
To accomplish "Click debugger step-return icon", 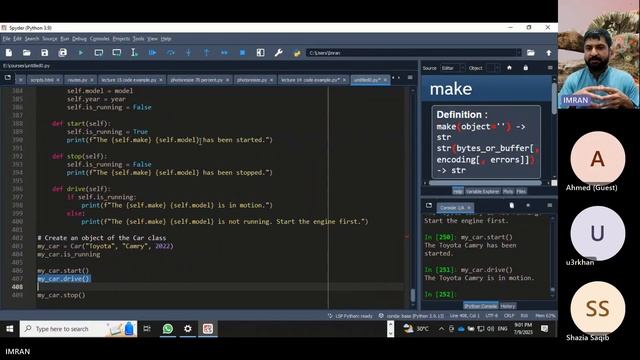I will pyautogui.click(x=206, y=53).
